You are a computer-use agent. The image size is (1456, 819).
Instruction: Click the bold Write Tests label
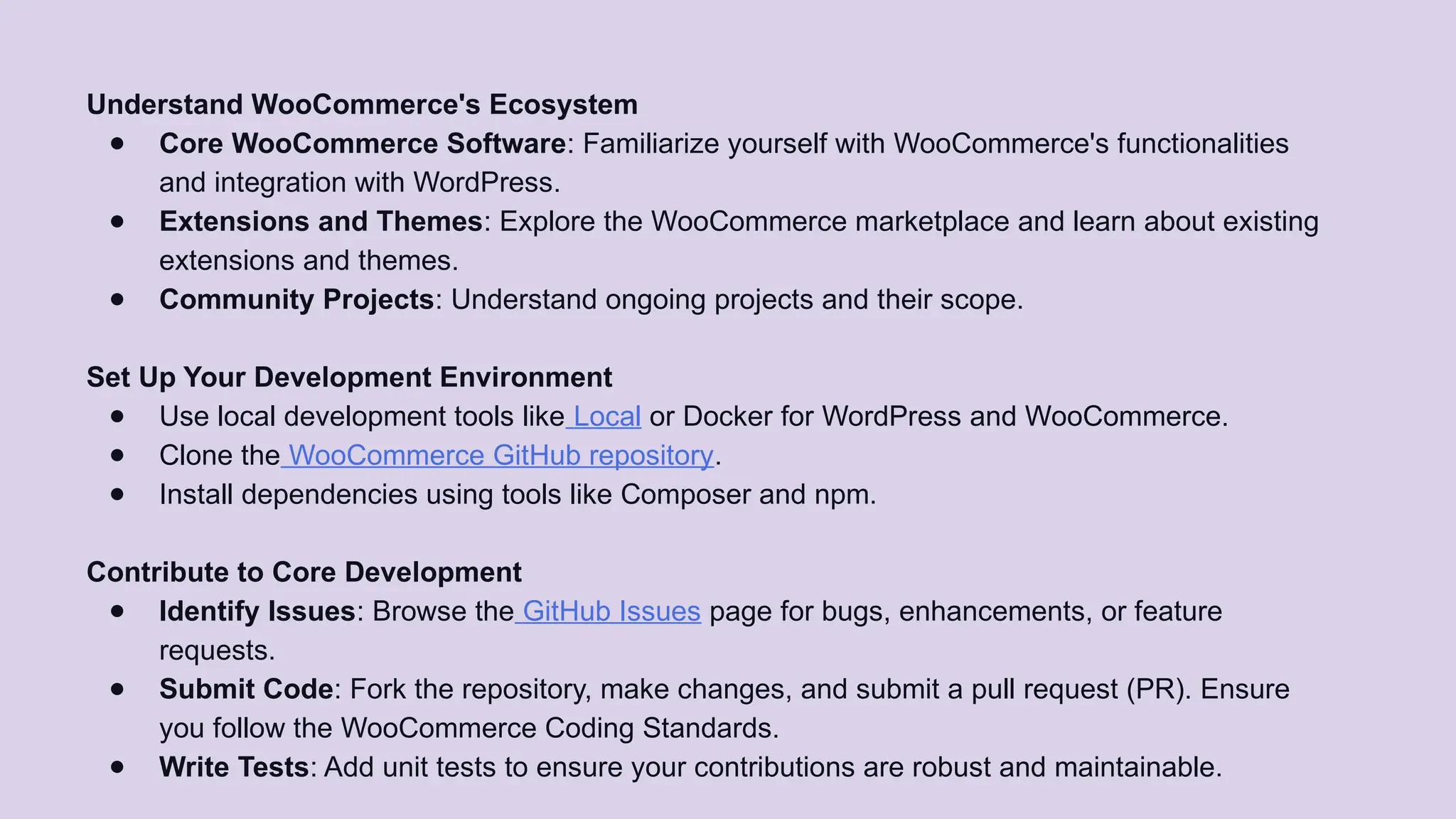(234, 767)
